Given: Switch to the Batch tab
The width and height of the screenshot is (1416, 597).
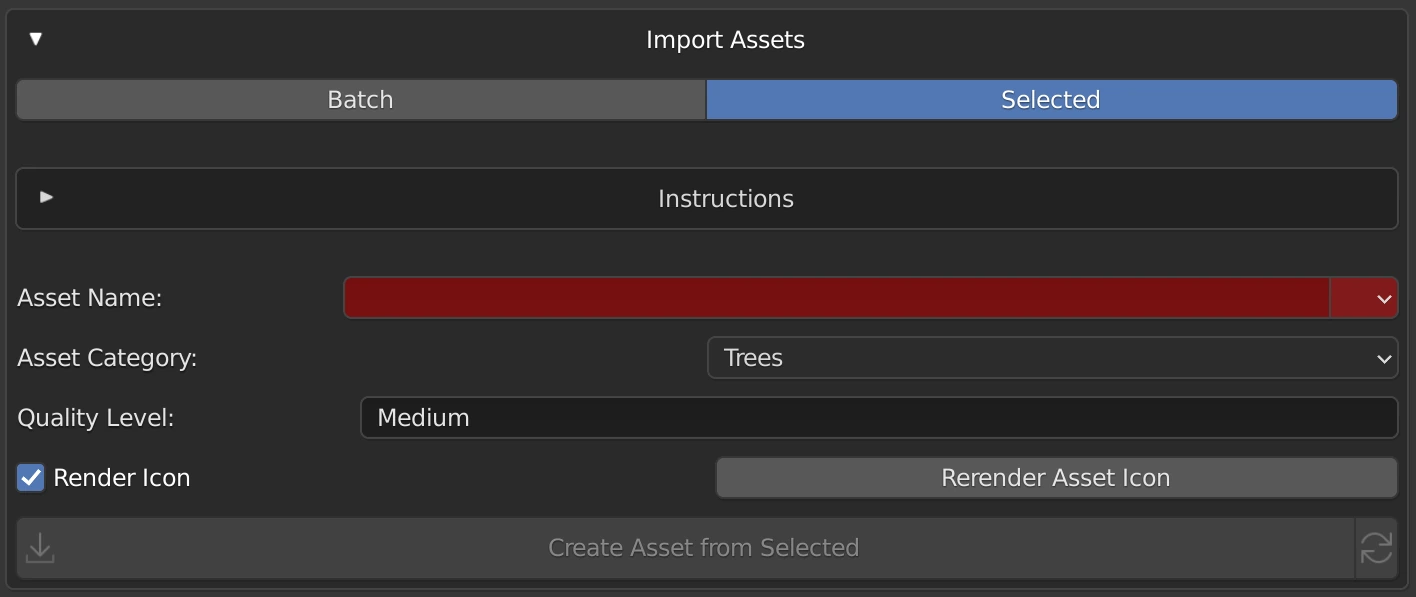Looking at the screenshot, I should point(360,100).
